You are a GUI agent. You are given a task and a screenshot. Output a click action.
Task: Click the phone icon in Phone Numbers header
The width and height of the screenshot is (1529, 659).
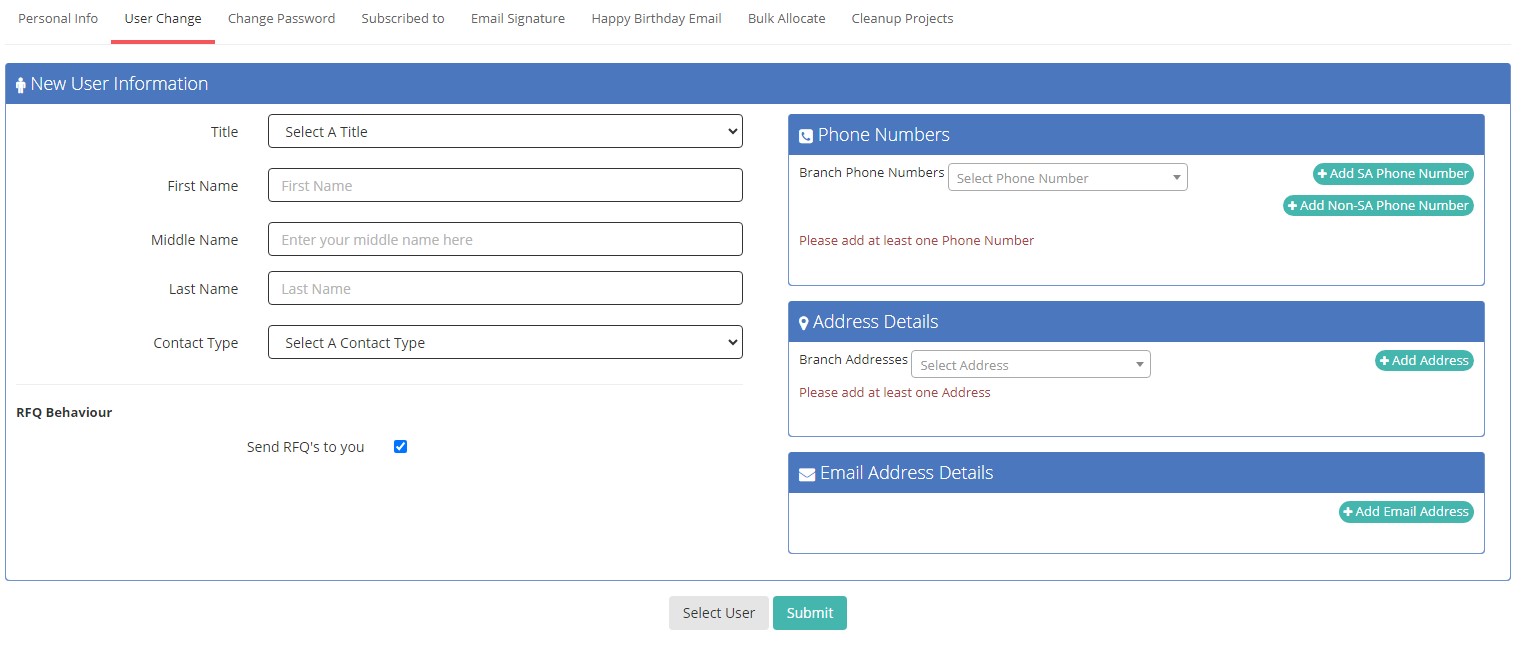[806, 136]
